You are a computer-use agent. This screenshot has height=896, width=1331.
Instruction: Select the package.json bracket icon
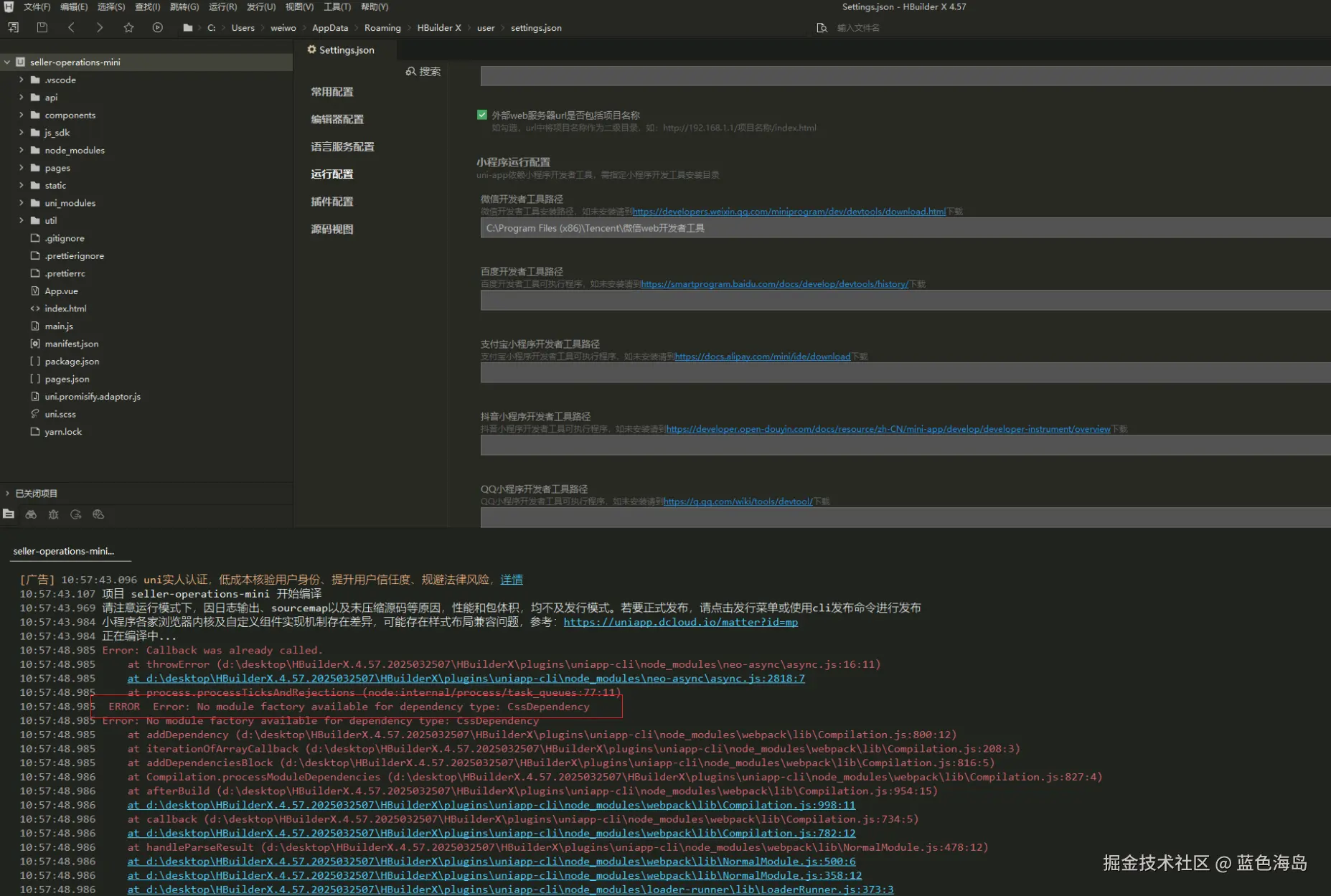point(35,361)
